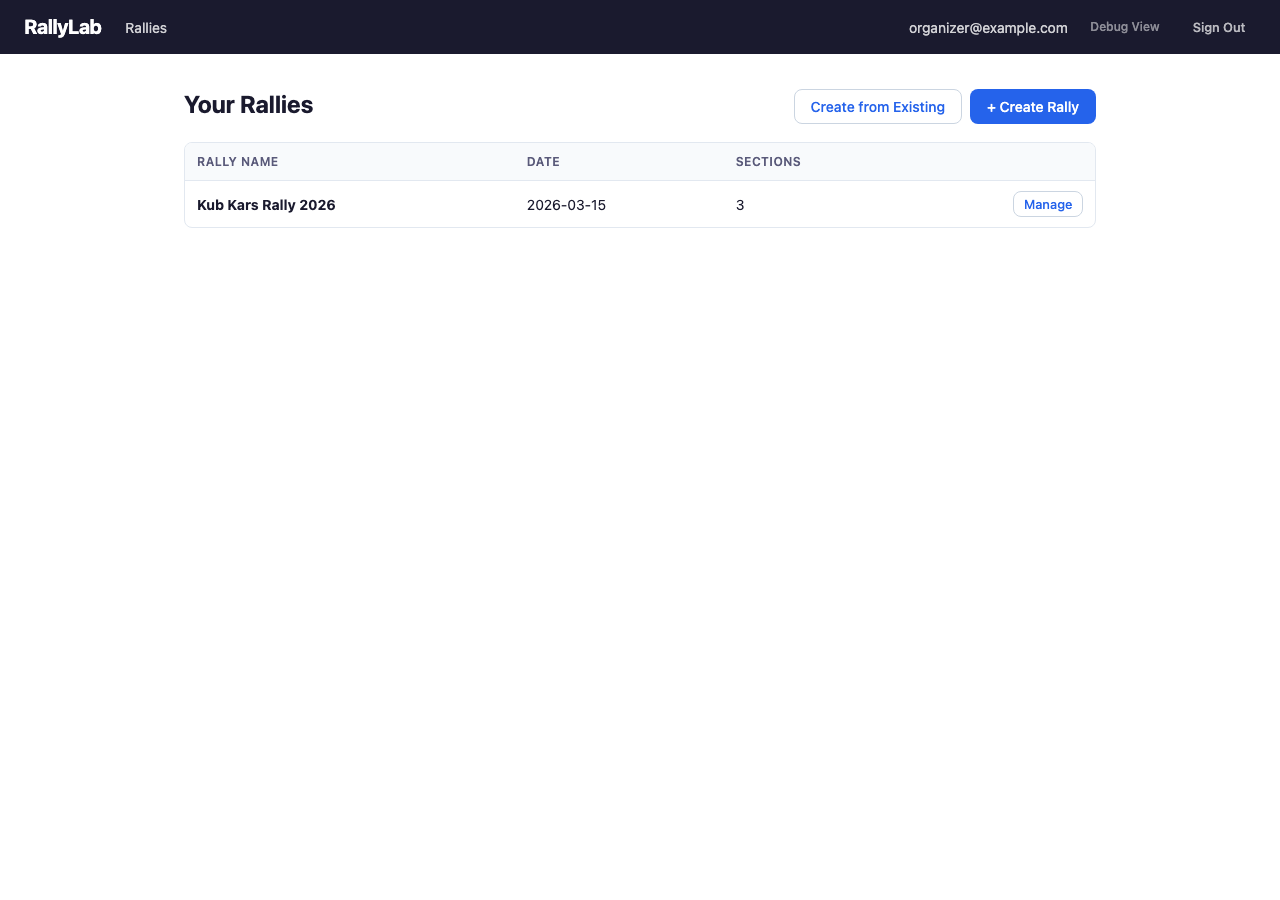Click the top navigation bar

click(640, 27)
